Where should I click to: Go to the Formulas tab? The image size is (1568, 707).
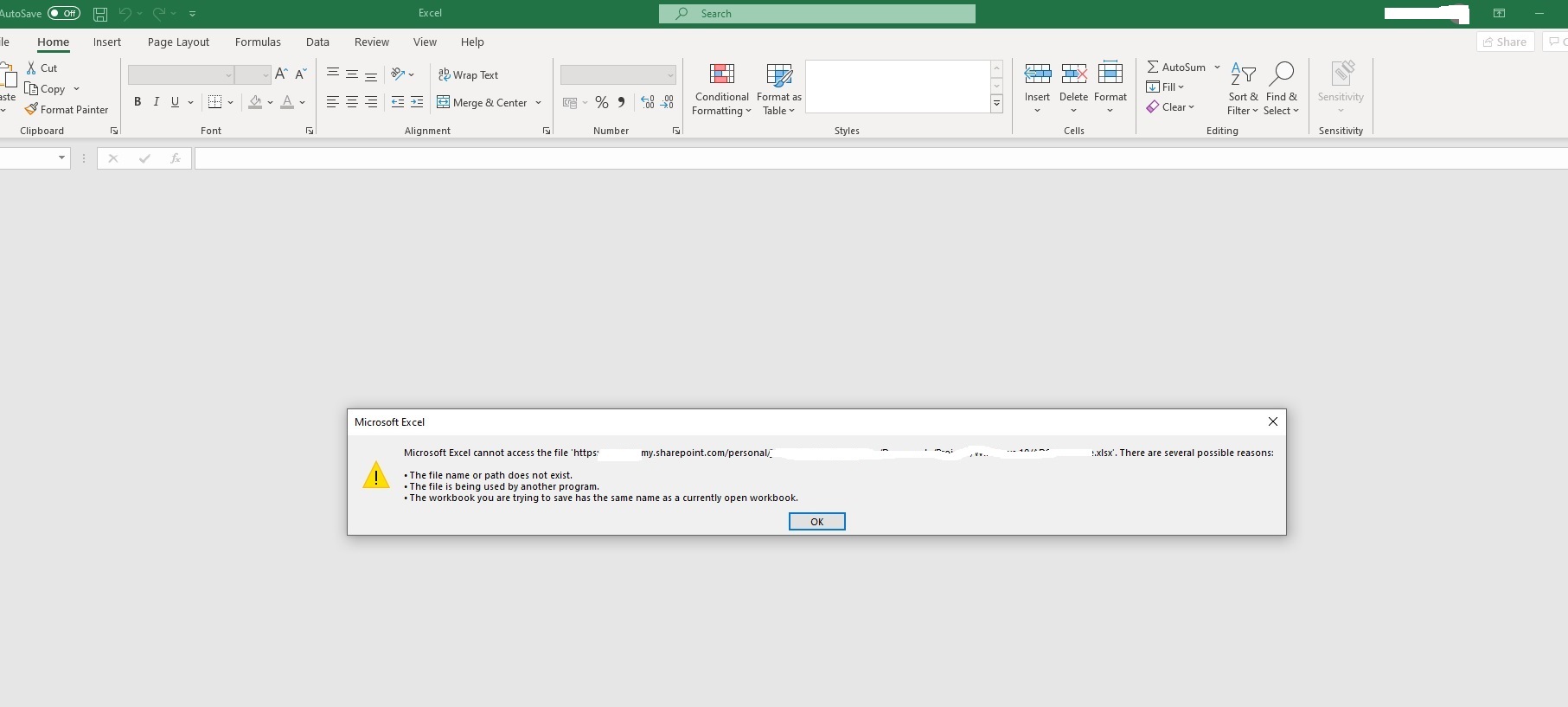(258, 42)
